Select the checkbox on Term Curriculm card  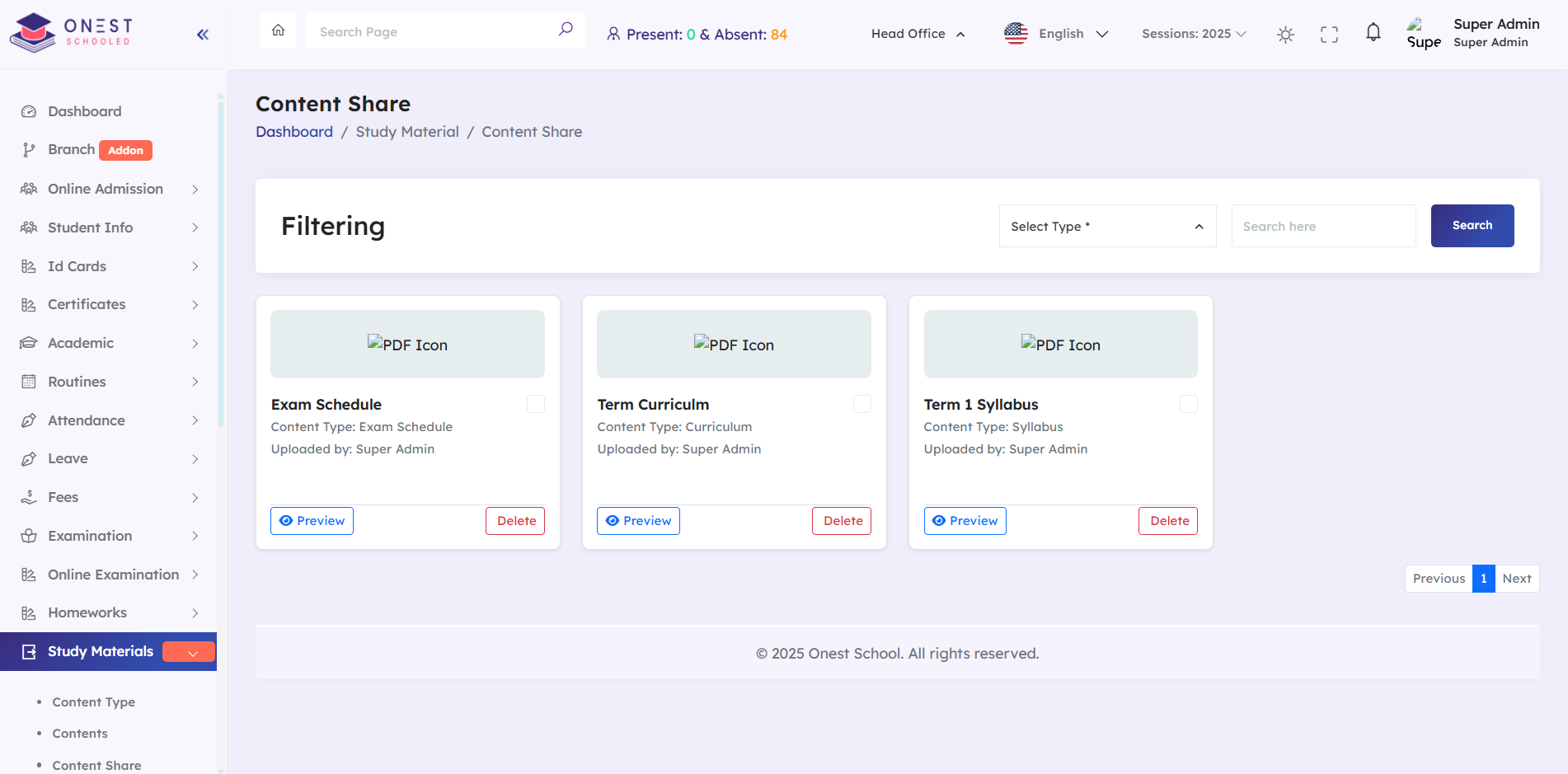click(x=861, y=404)
